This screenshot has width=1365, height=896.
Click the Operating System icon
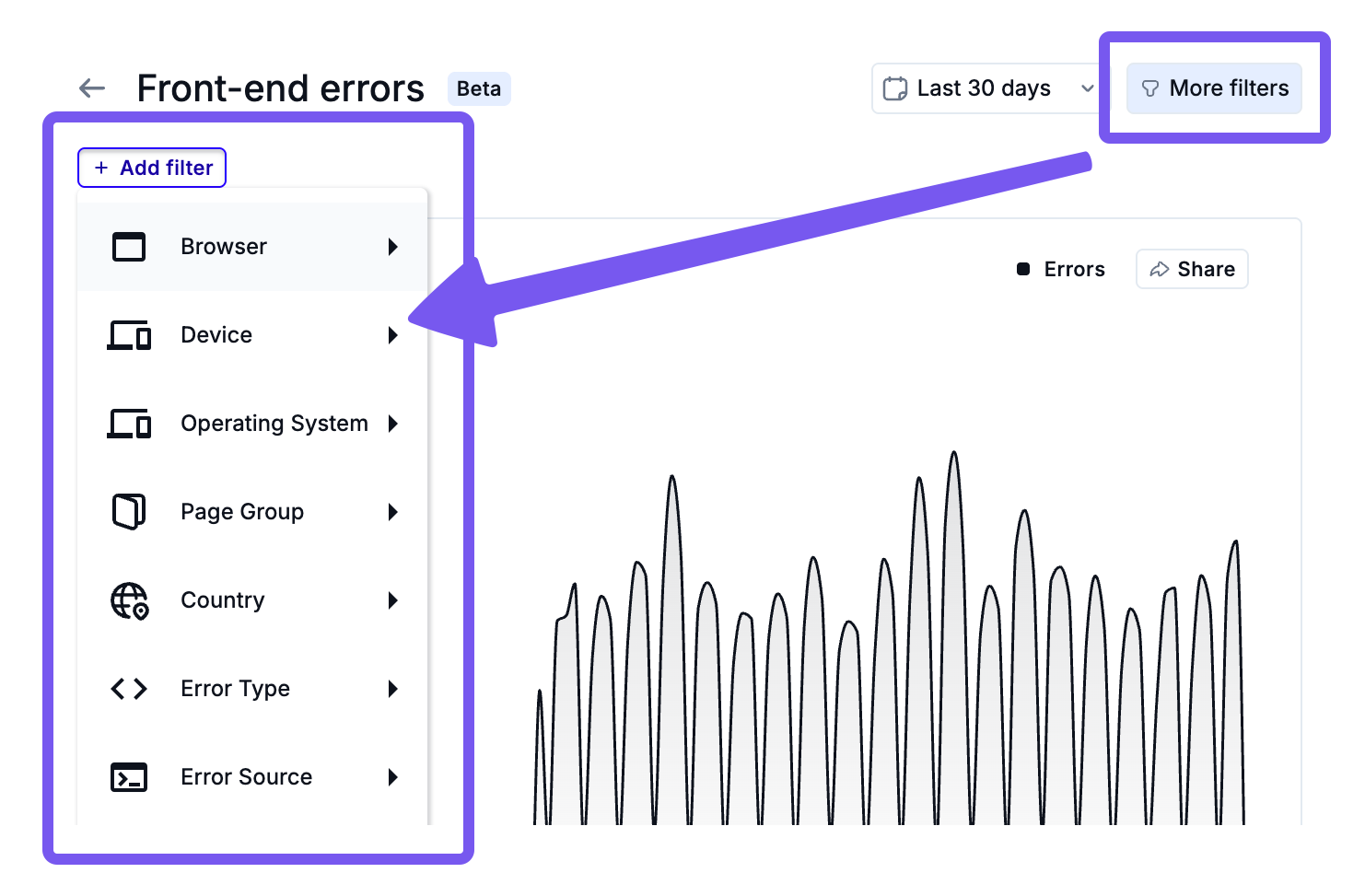pyautogui.click(x=129, y=424)
